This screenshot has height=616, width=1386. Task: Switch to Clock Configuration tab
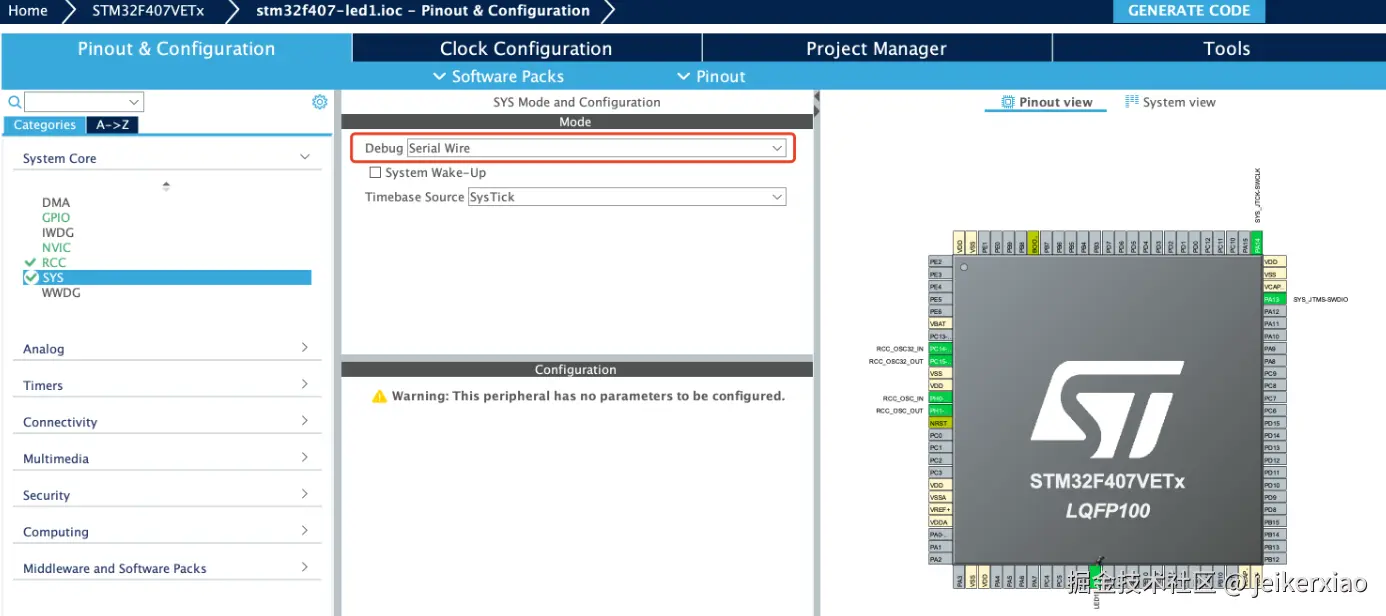click(526, 49)
